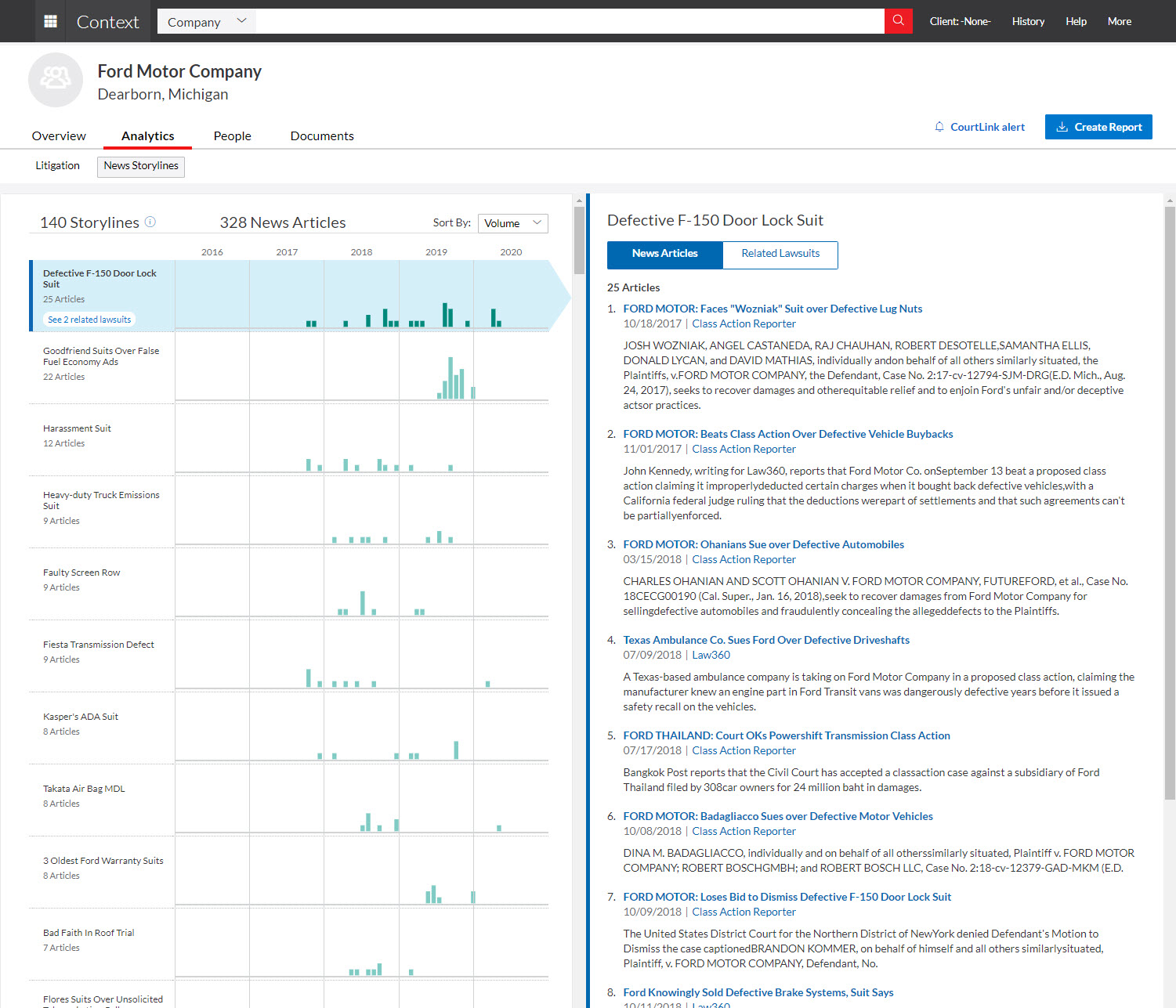
Task: Open the Client -None- selector
Action: [x=960, y=21]
